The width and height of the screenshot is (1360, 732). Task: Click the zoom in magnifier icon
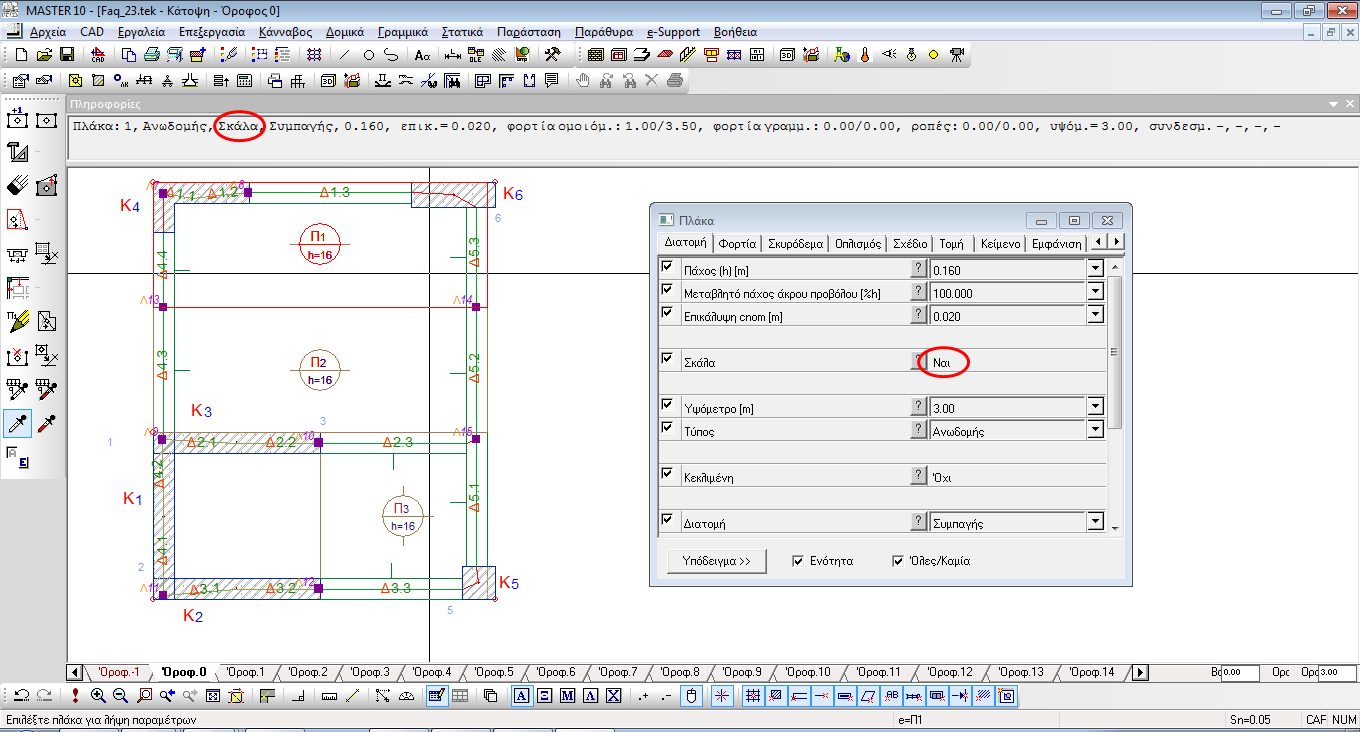pos(98,696)
